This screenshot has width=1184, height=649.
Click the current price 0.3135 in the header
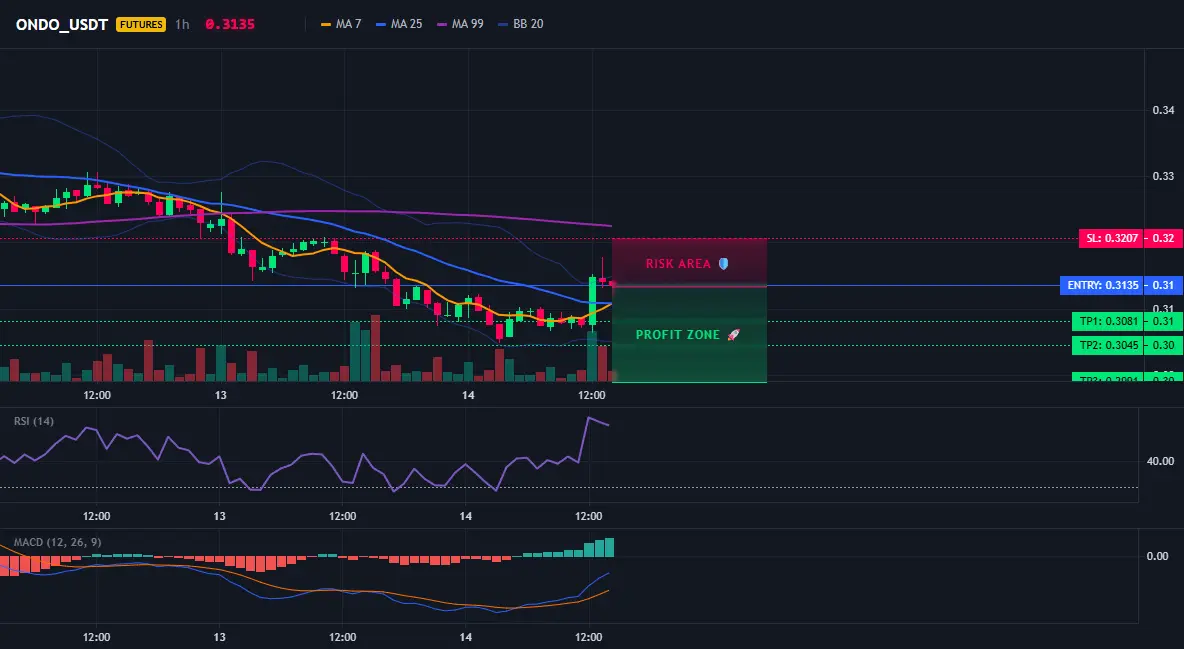pos(230,24)
